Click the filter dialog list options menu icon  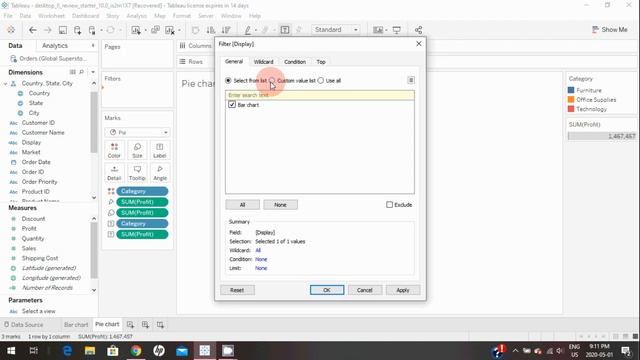point(411,80)
